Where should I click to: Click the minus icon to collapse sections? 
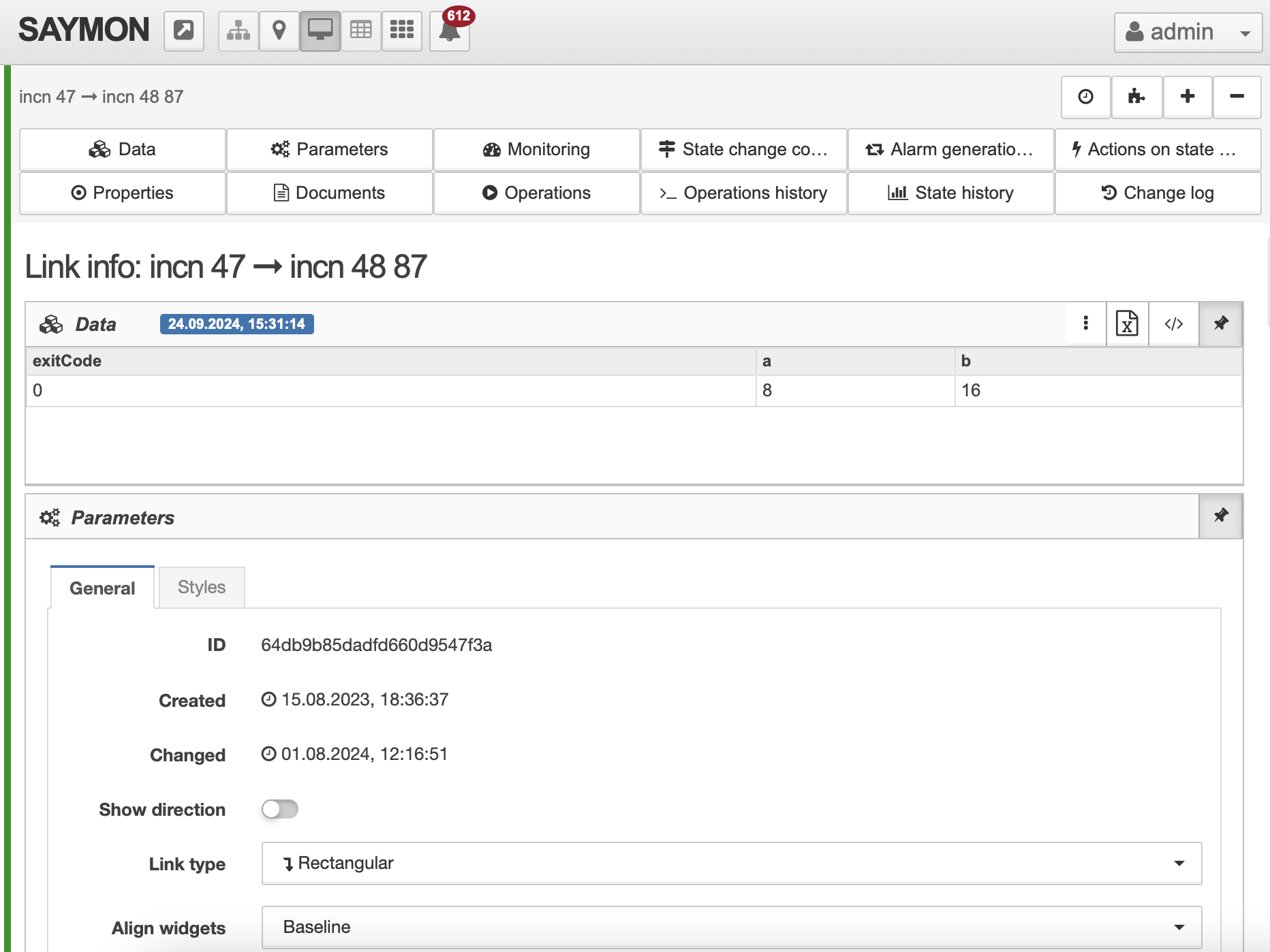point(1237,97)
